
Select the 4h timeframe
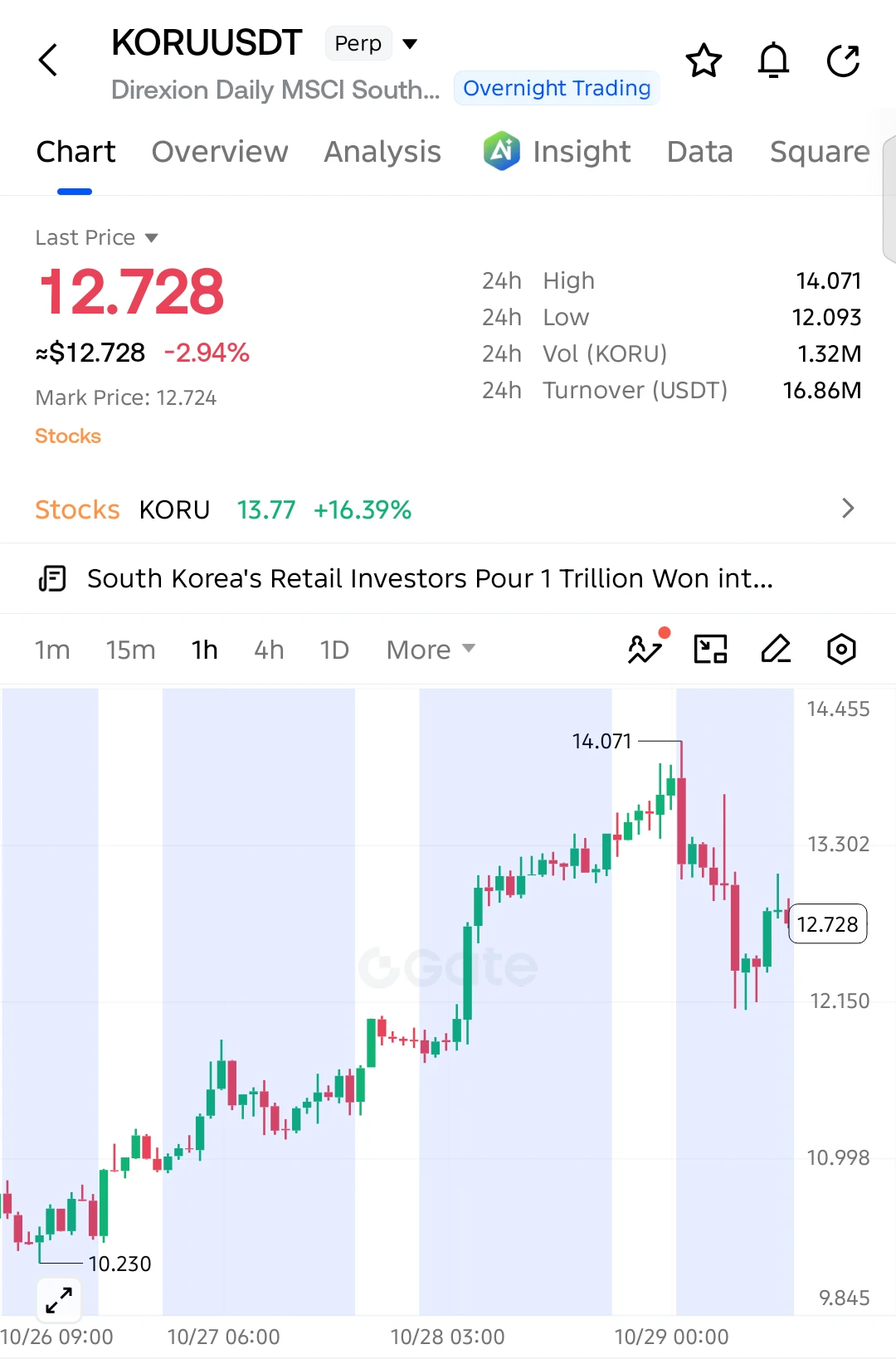tap(269, 650)
